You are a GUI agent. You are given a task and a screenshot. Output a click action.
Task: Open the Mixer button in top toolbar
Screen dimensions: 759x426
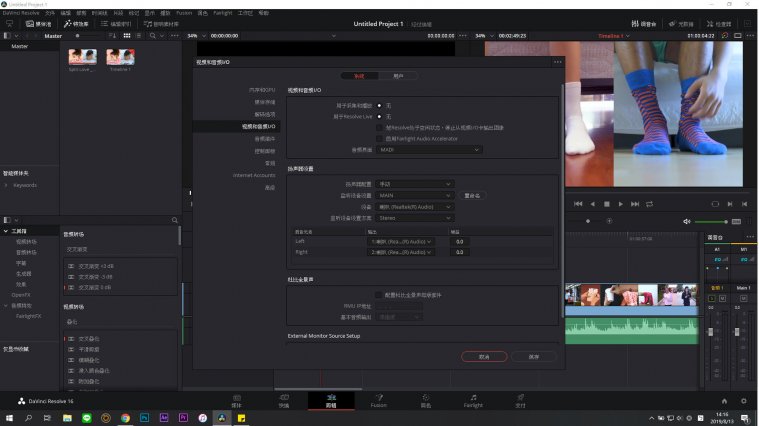[x=643, y=24]
